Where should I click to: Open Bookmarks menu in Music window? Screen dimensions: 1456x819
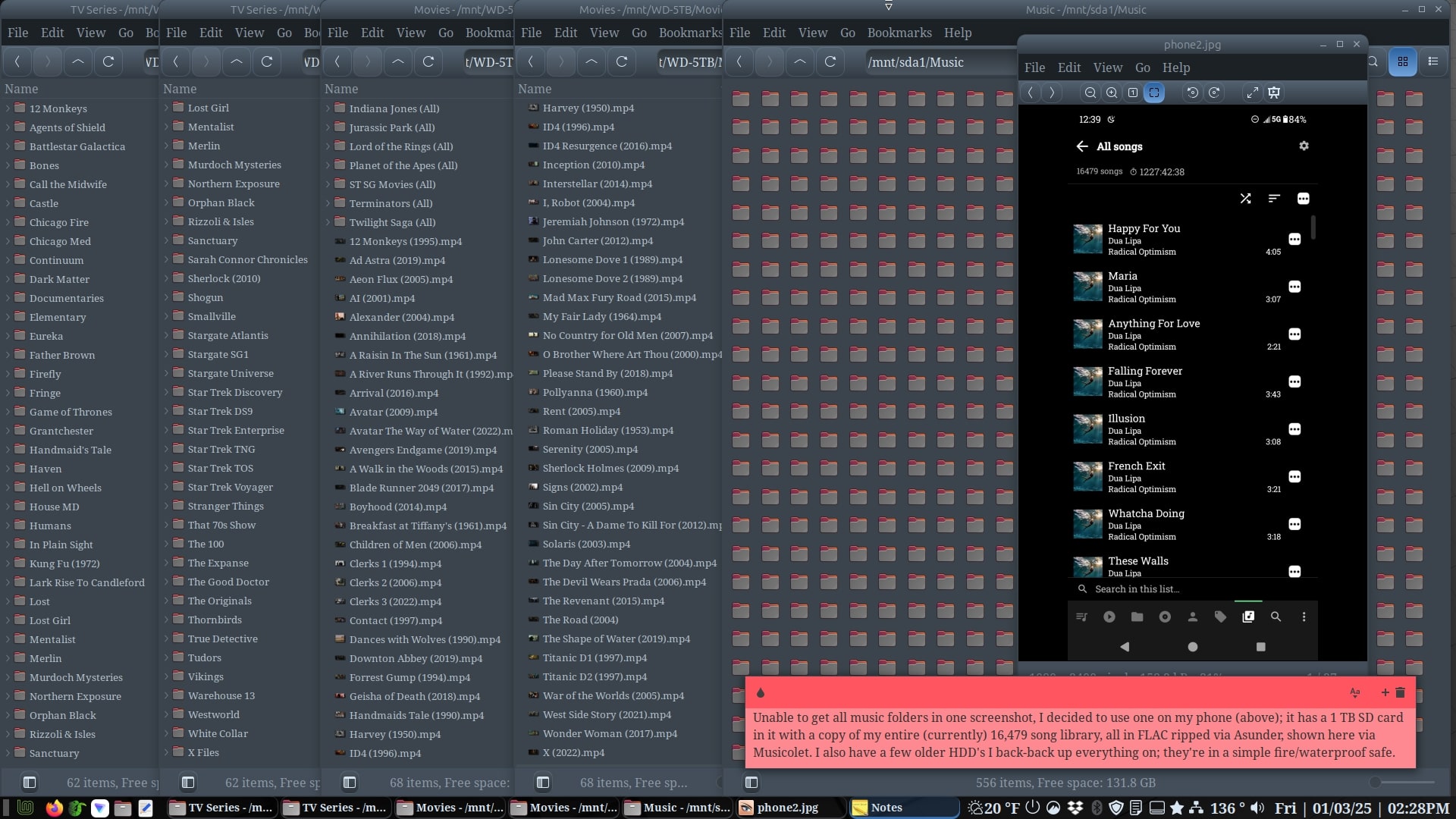pyautogui.click(x=899, y=33)
